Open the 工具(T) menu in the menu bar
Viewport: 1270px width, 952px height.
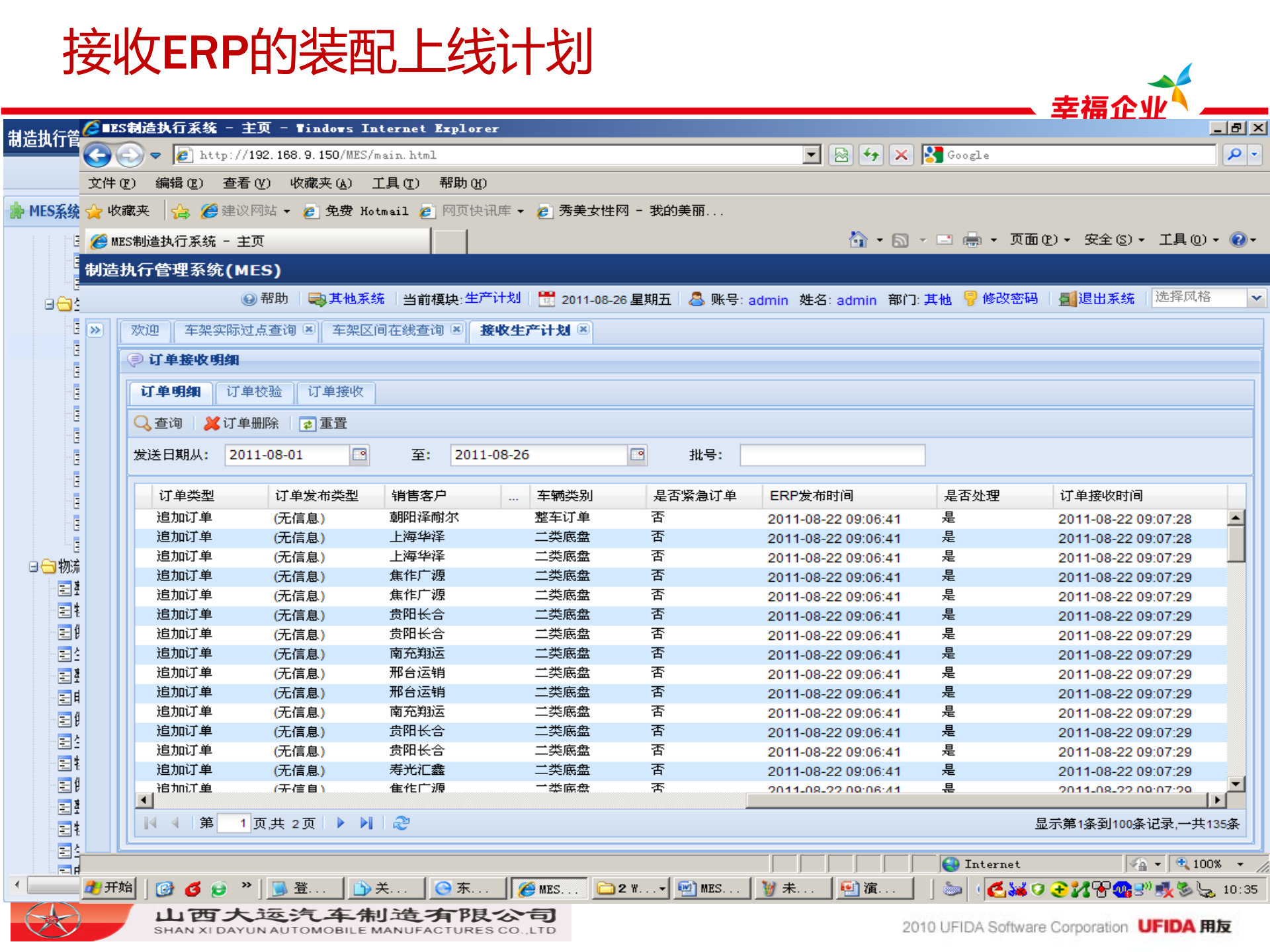click(x=395, y=183)
